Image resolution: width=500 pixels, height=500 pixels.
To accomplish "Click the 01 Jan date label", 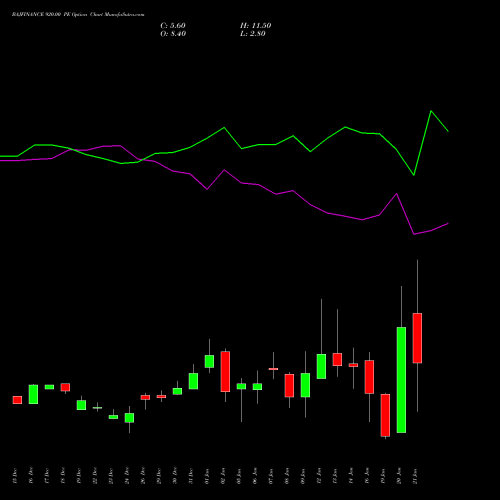I will (207, 476).
